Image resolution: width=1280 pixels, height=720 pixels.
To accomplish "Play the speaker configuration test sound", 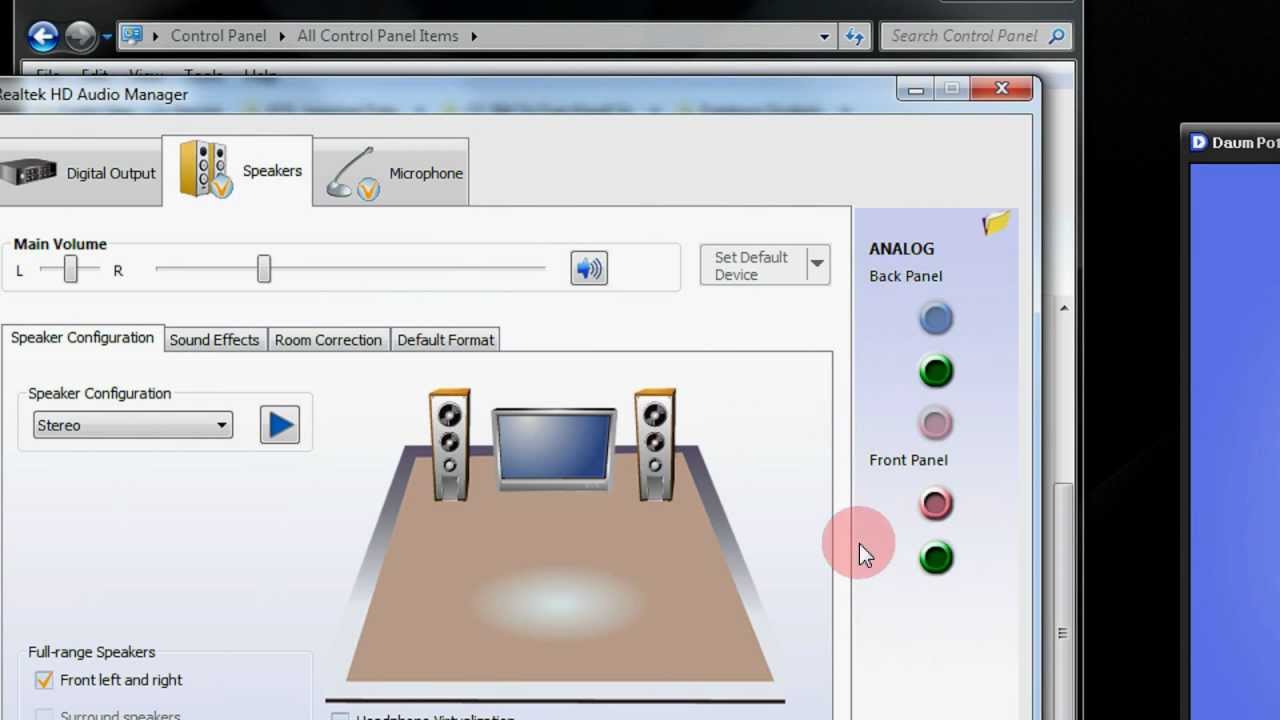I will pyautogui.click(x=280, y=425).
